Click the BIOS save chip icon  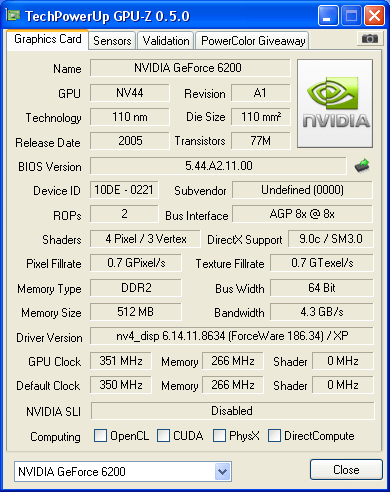pyautogui.click(x=362, y=166)
